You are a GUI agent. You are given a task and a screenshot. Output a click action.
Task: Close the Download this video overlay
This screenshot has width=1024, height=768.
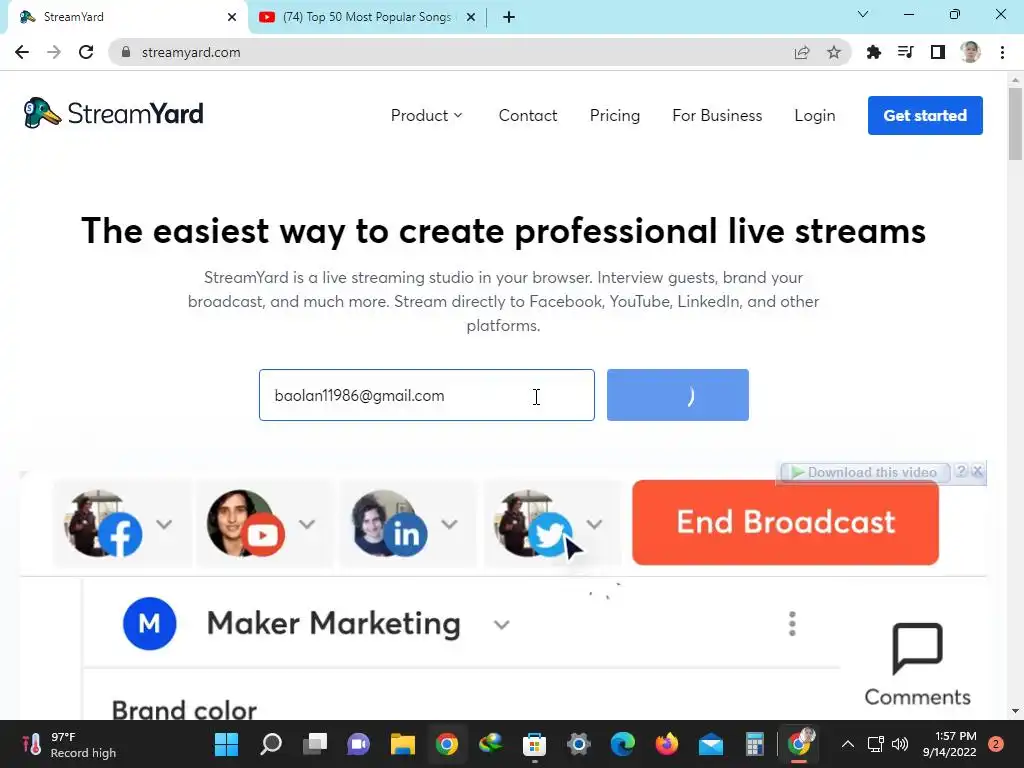[x=978, y=471]
